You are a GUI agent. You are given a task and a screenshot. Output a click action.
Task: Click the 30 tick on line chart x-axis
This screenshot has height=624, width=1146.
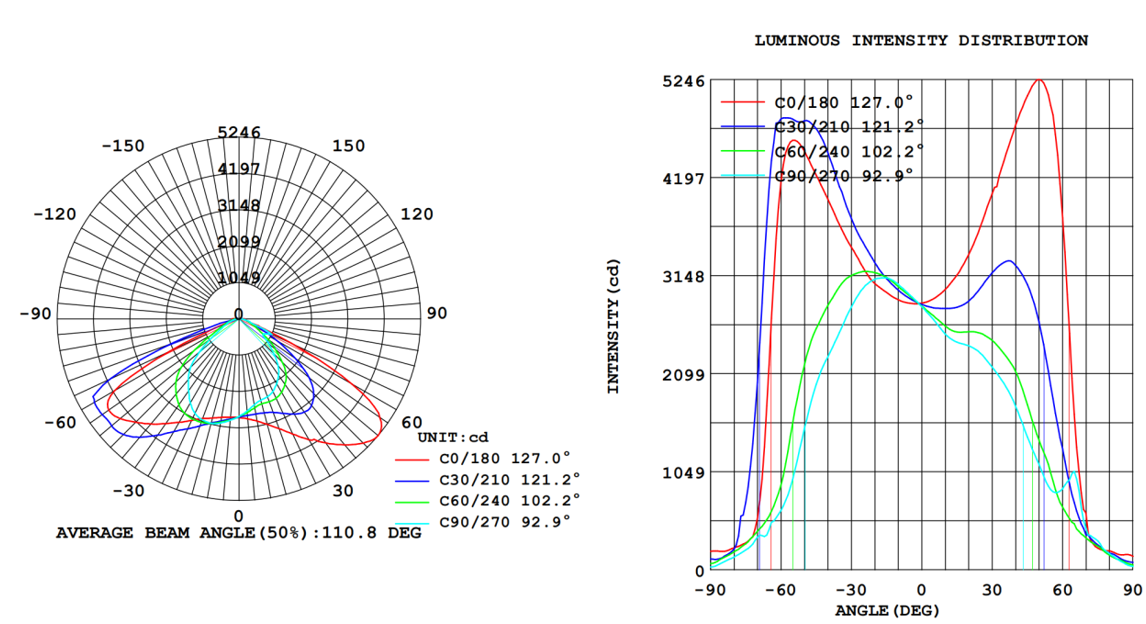[x=992, y=589]
